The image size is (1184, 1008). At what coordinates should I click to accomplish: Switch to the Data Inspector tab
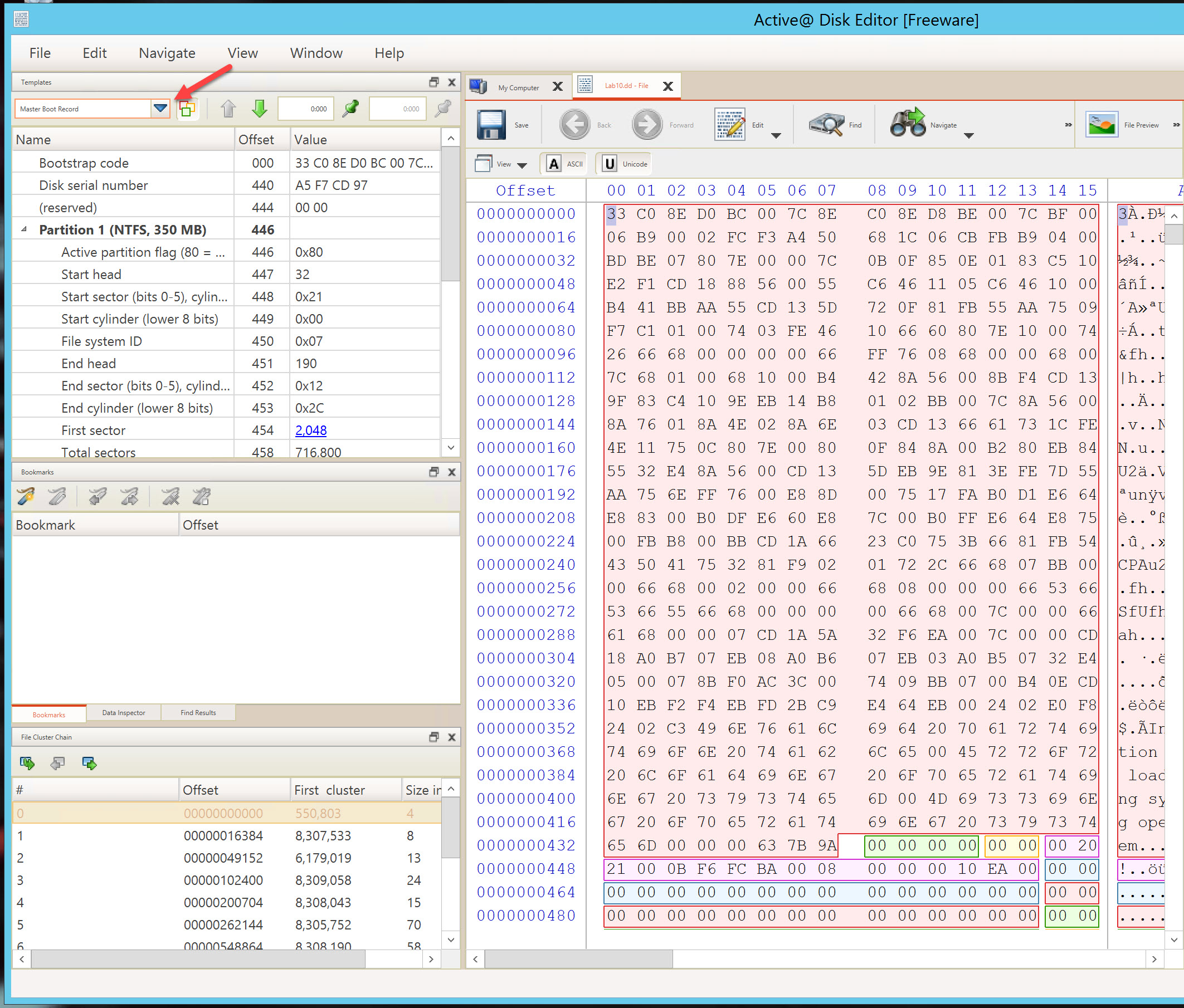click(124, 713)
